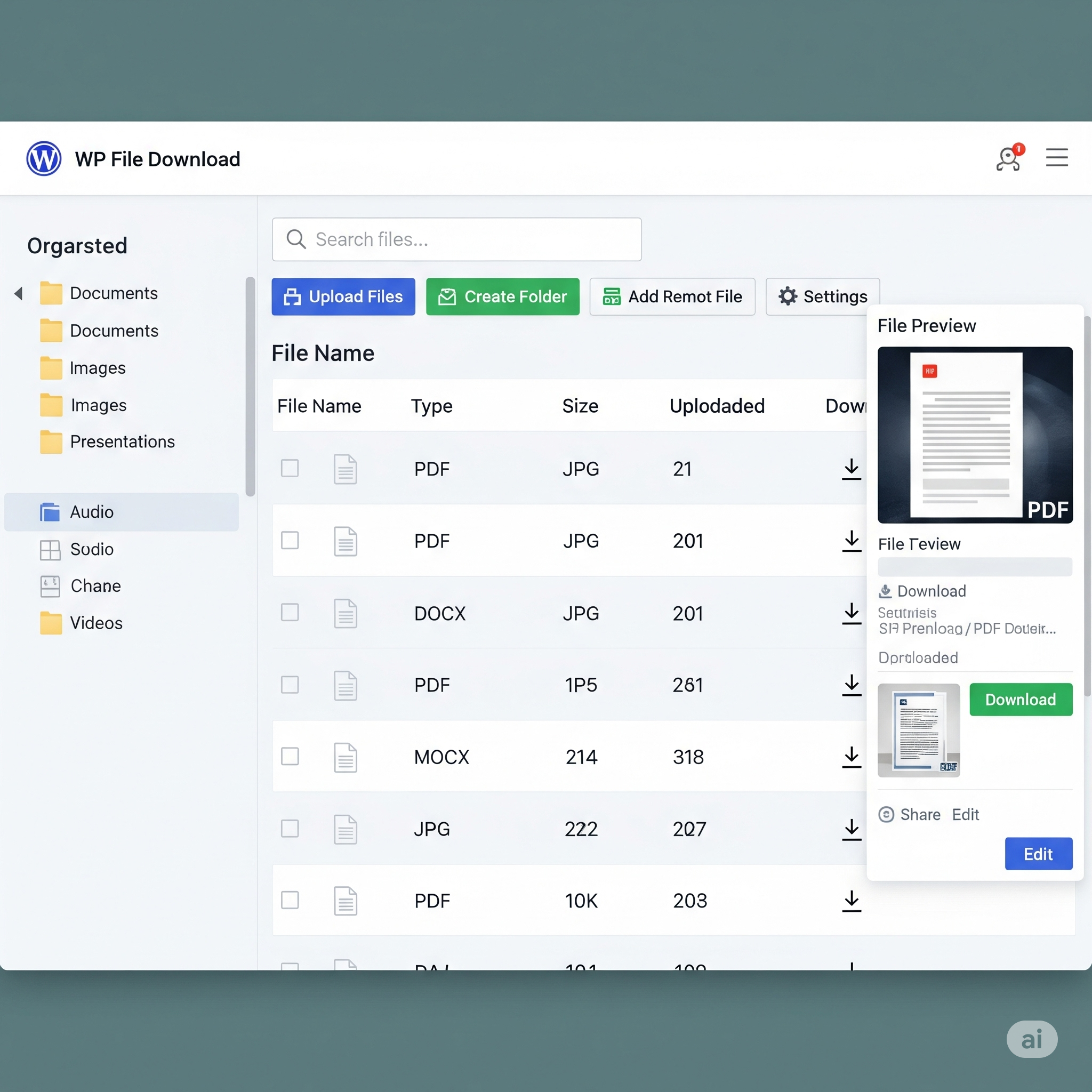
Task: Click the Sodio grid icon in sidebar
Action: pos(50,549)
